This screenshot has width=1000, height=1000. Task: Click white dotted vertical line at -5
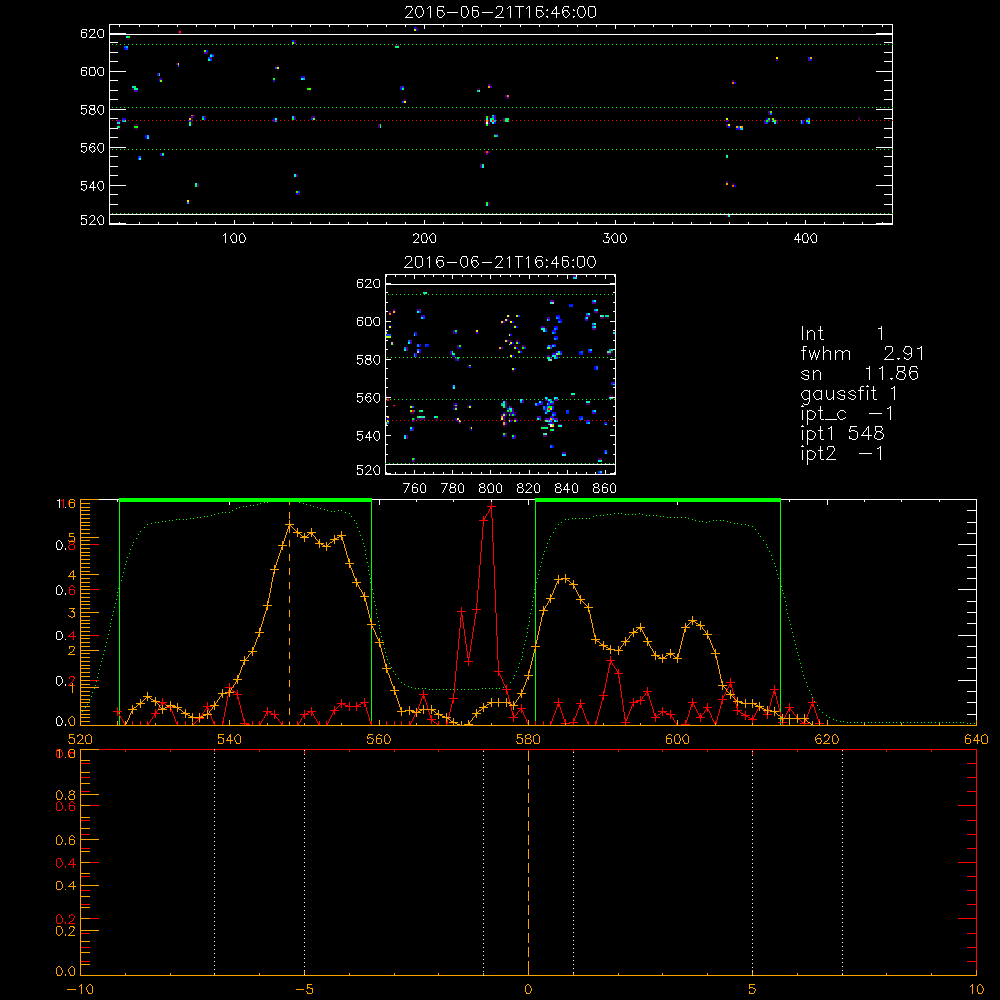point(304,862)
